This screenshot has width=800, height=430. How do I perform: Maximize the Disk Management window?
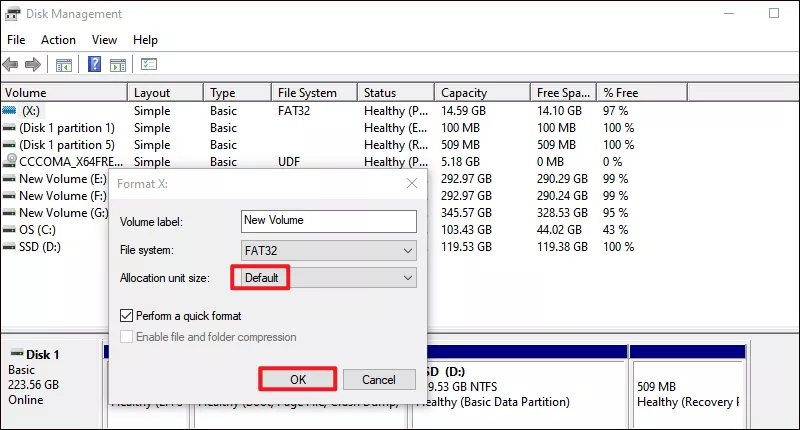(774, 13)
